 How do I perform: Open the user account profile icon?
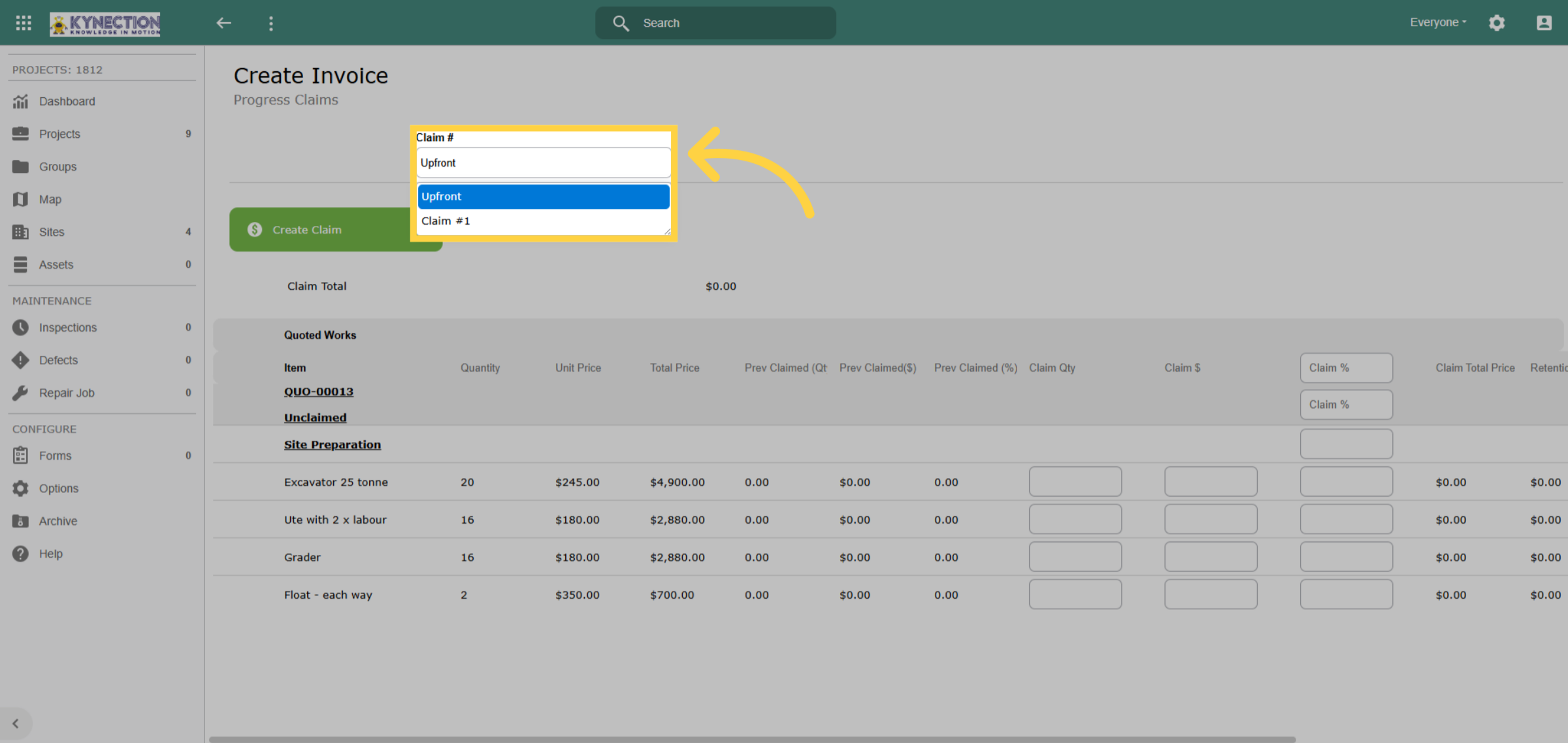coord(1544,23)
